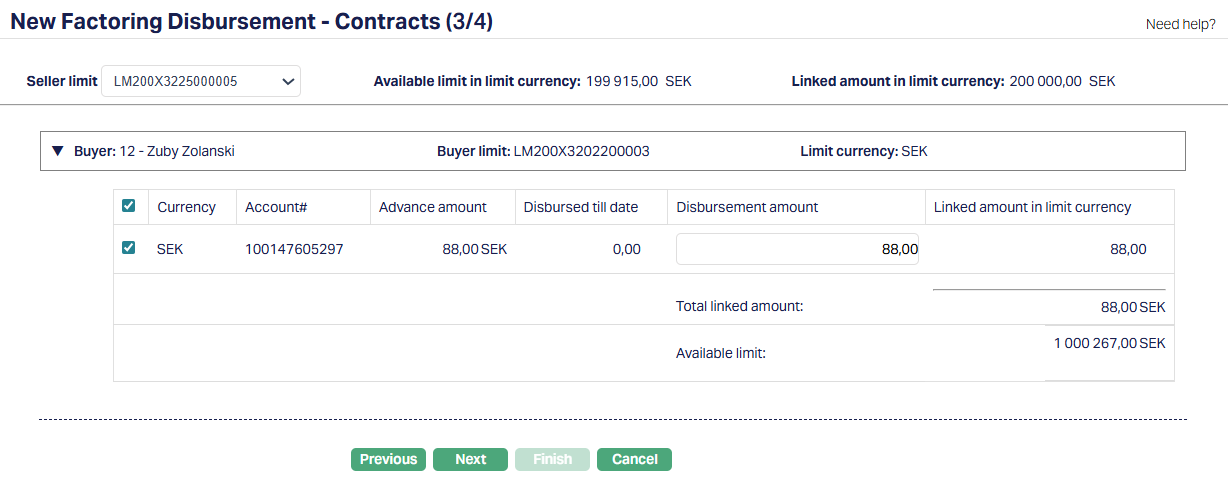Collapse the Zuby Zolanski buyer section
The image size is (1228, 492).
tap(58, 152)
